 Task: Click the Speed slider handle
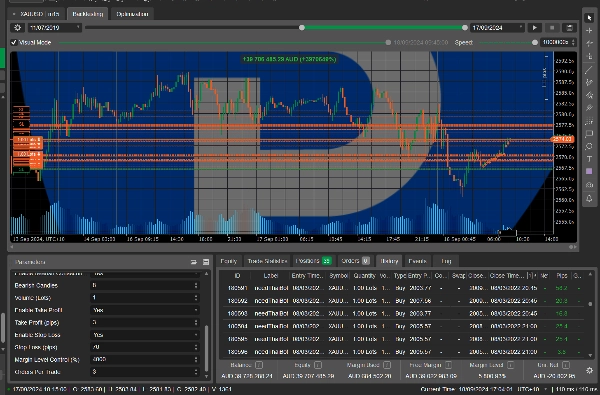[x=535, y=42]
